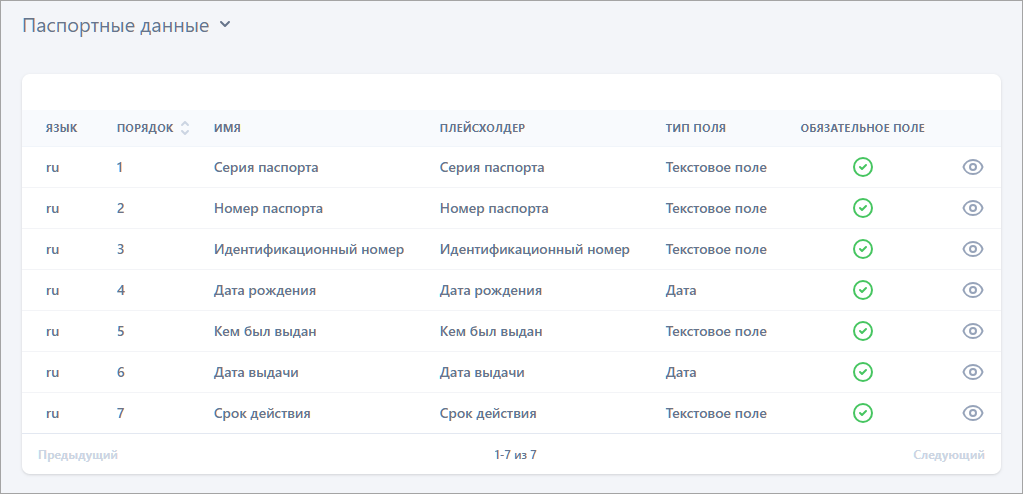Viewport: 1023px width, 494px height.
Task: Click eye icon for Серия паспорта row
Action: pos(972,167)
